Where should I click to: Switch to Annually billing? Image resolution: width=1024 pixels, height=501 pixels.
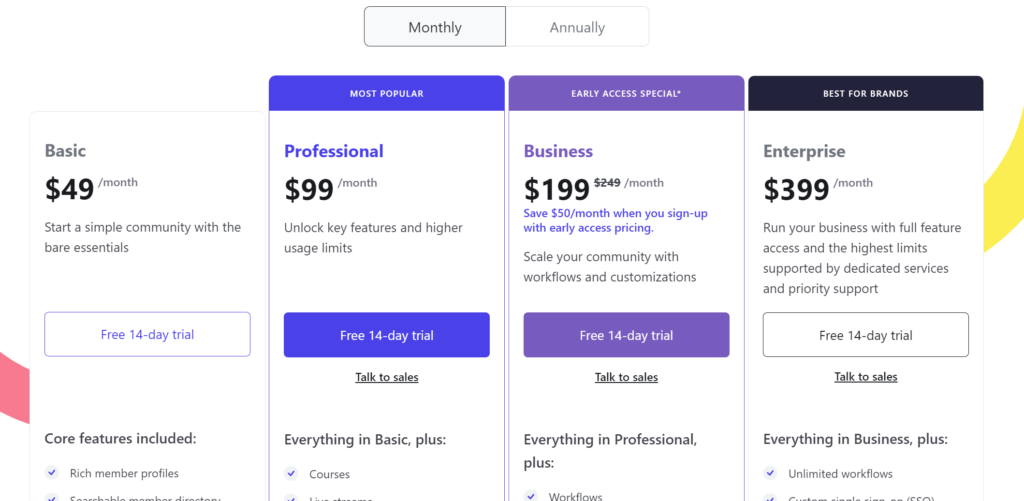point(577,27)
